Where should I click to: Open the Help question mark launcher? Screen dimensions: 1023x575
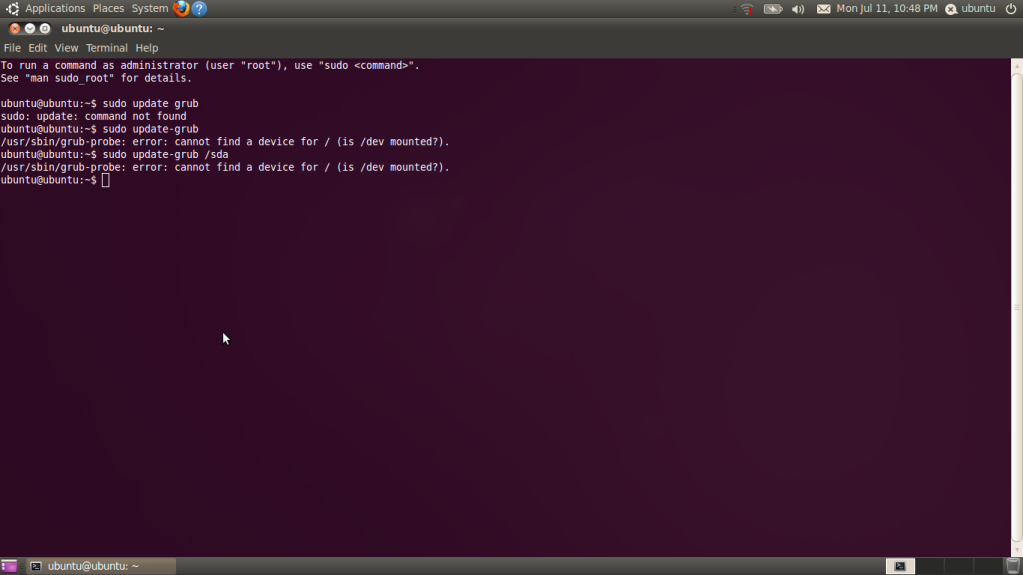point(199,8)
